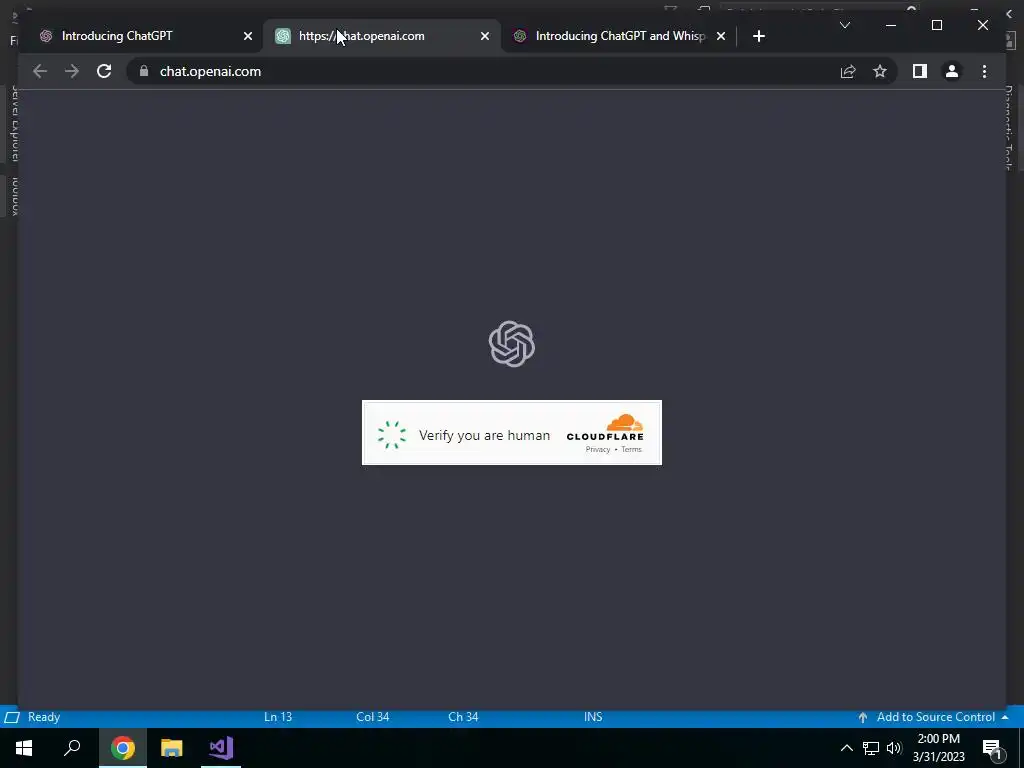Open the Cloudflare Terms link
The width and height of the screenshot is (1024, 768).
point(632,449)
